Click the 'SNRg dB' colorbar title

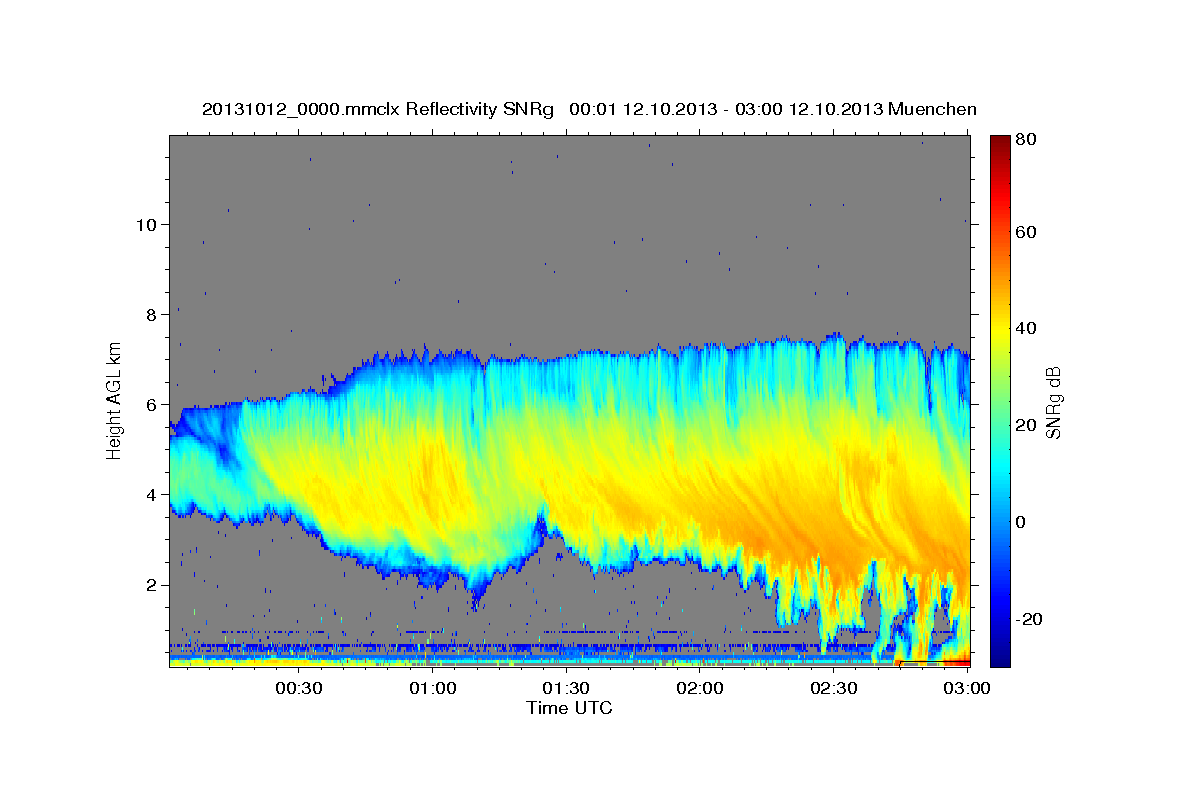coord(1053,401)
